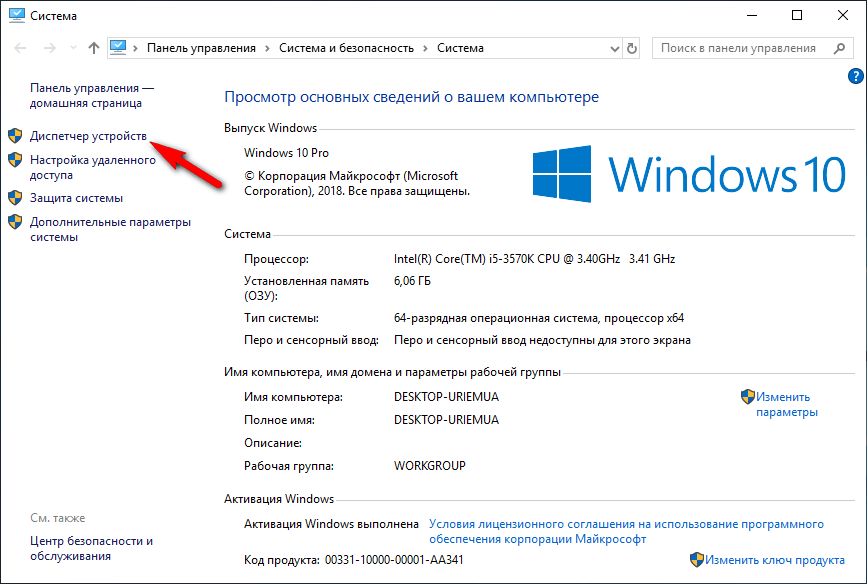Select computer name value next to 'Имя компьютера:'
Screen dimensions: 867x584
pyautogui.click(x=446, y=397)
